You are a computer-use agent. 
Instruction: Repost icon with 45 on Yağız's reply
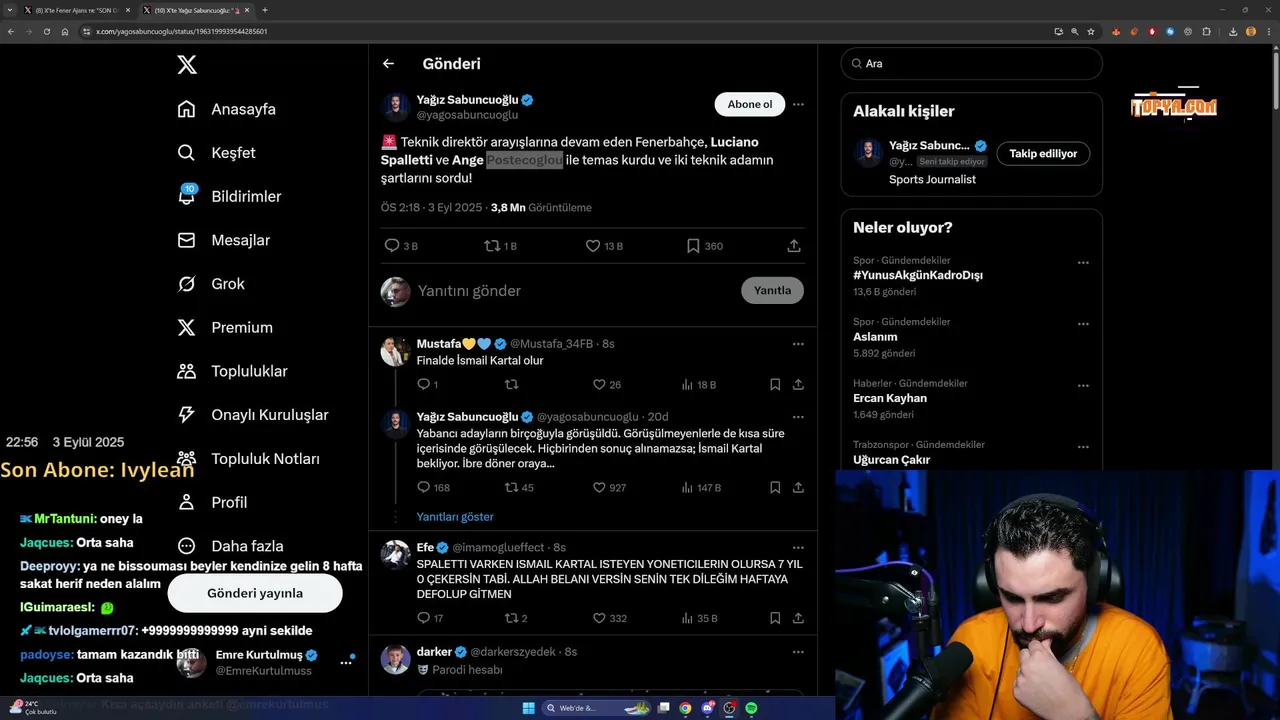[x=511, y=488]
